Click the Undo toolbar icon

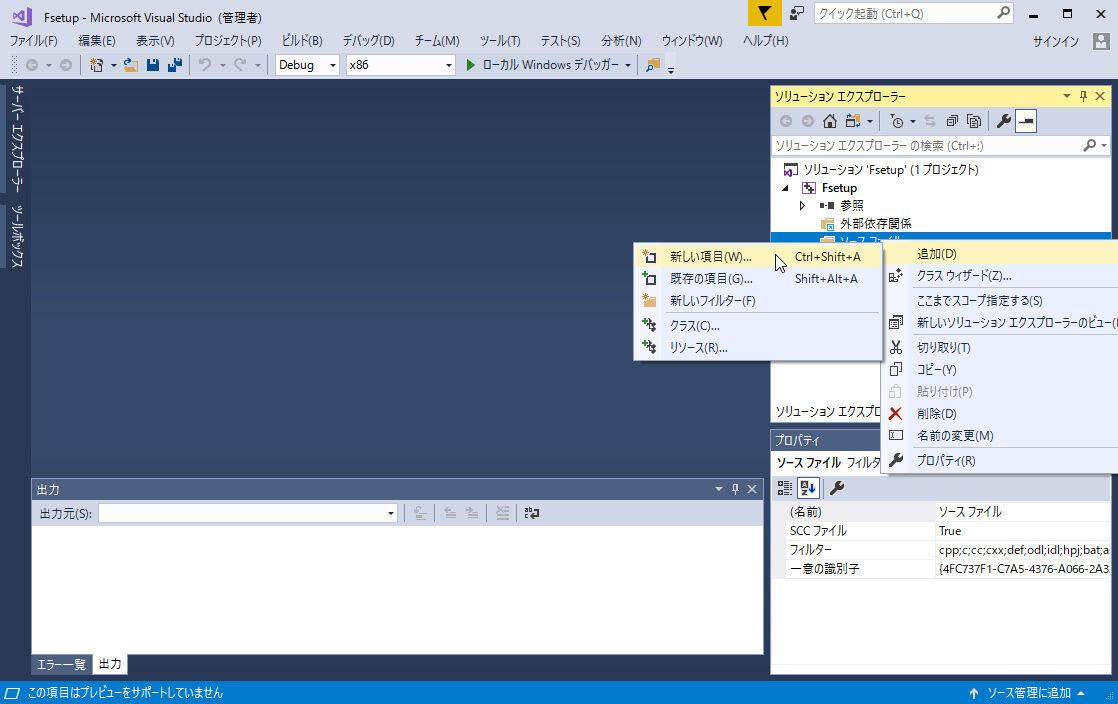[205, 65]
